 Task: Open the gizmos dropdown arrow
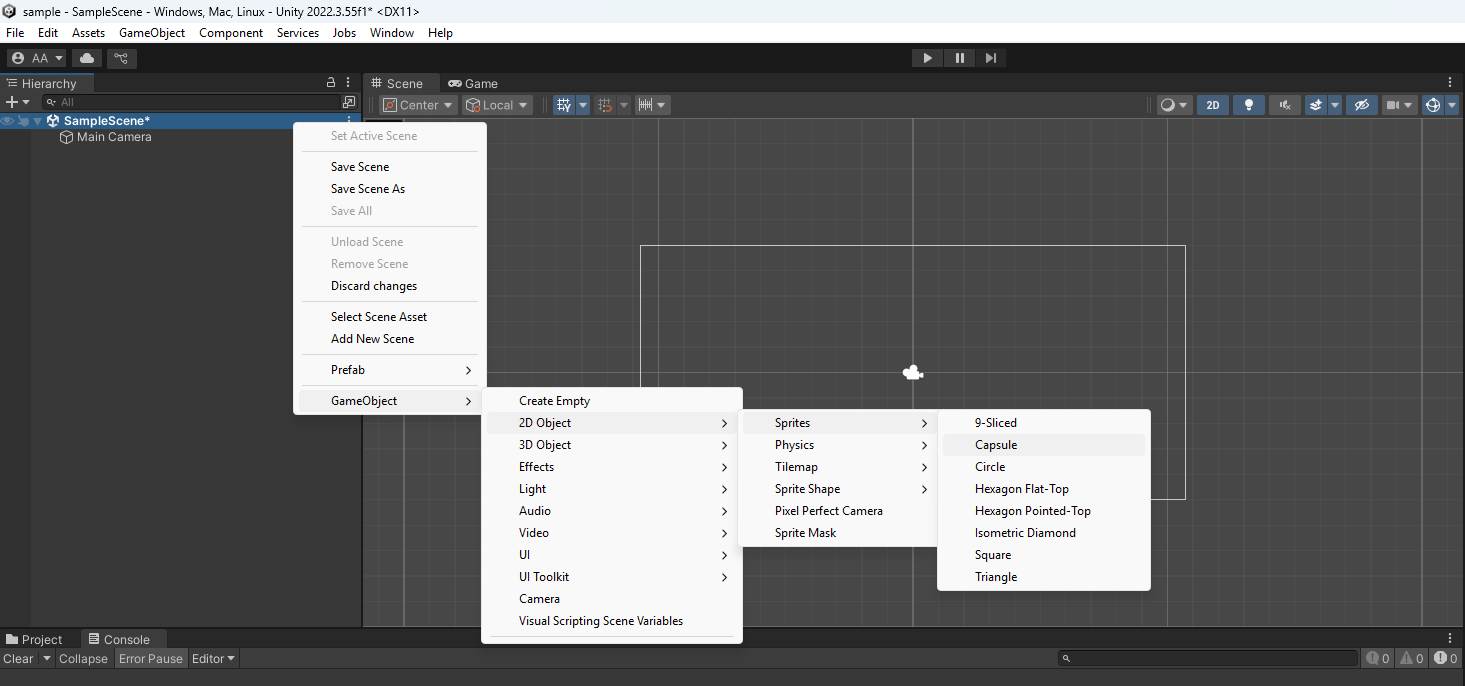click(x=1452, y=105)
